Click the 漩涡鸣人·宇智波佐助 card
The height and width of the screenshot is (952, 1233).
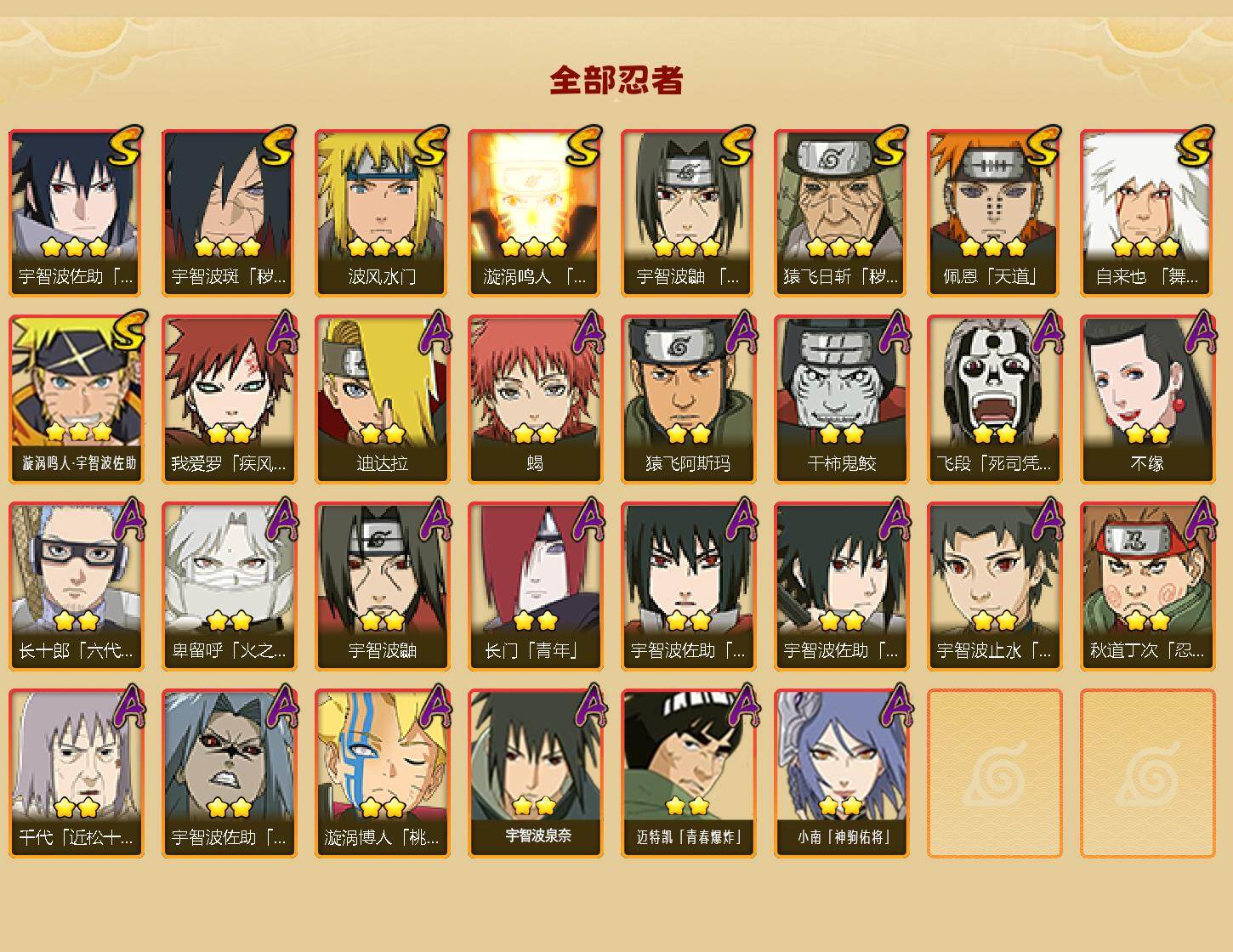[x=76, y=399]
